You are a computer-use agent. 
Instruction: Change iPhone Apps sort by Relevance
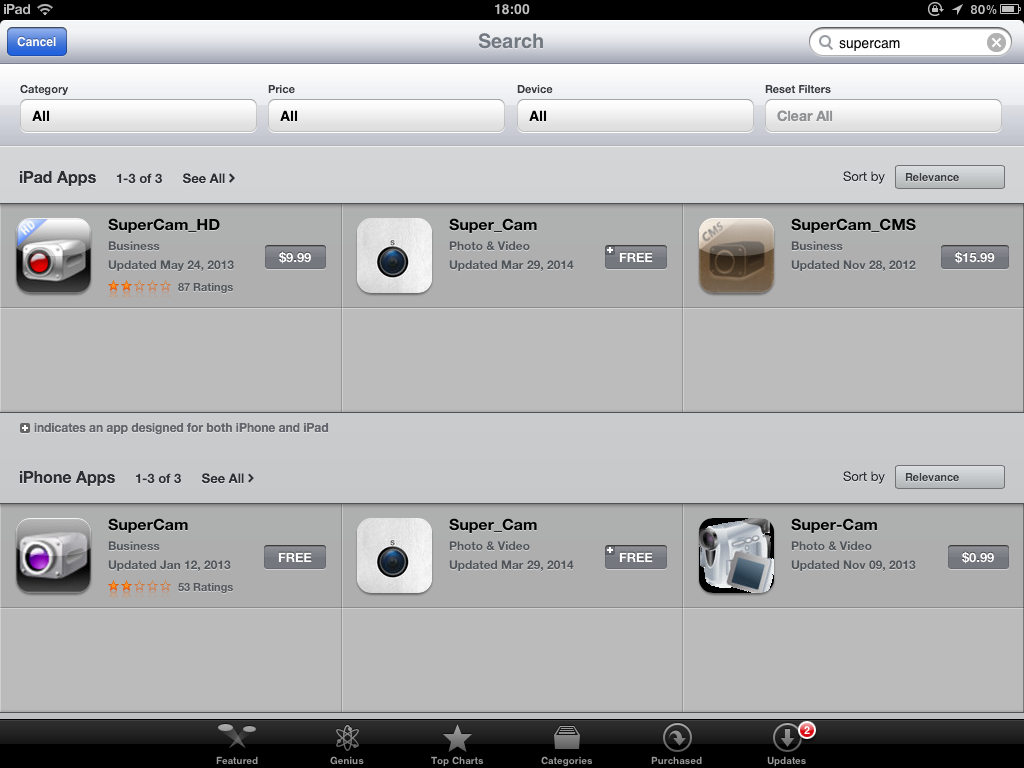[x=950, y=477]
